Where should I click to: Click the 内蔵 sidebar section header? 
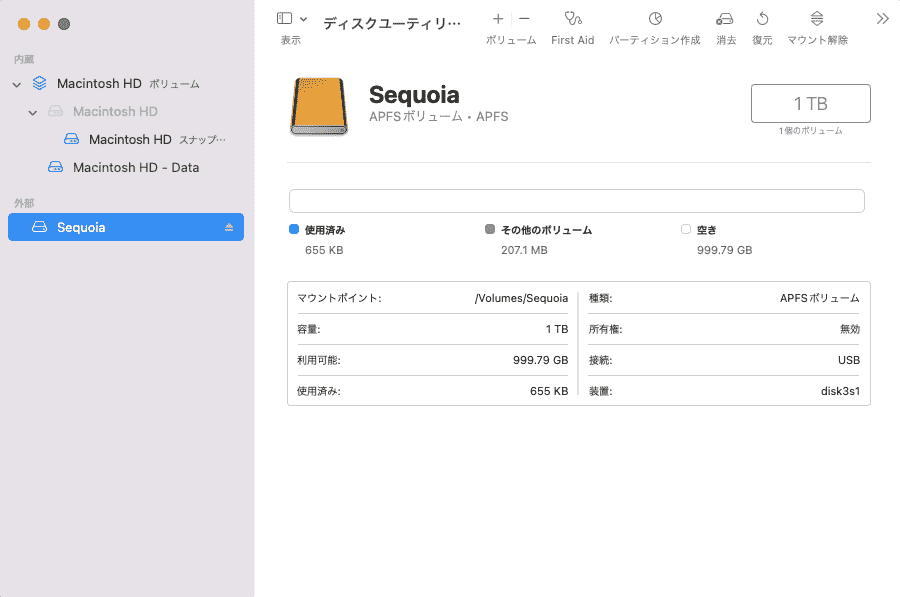(24, 59)
